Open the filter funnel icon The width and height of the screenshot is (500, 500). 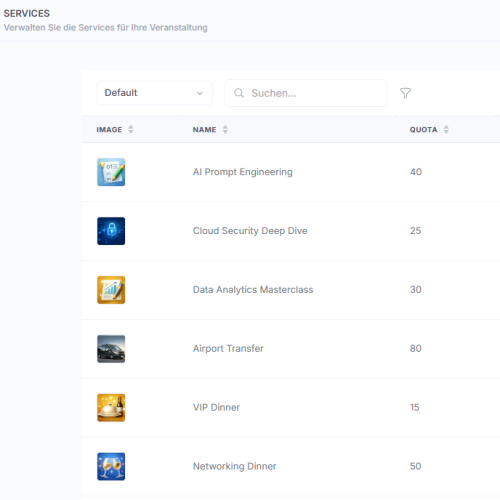click(x=405, y=93)
